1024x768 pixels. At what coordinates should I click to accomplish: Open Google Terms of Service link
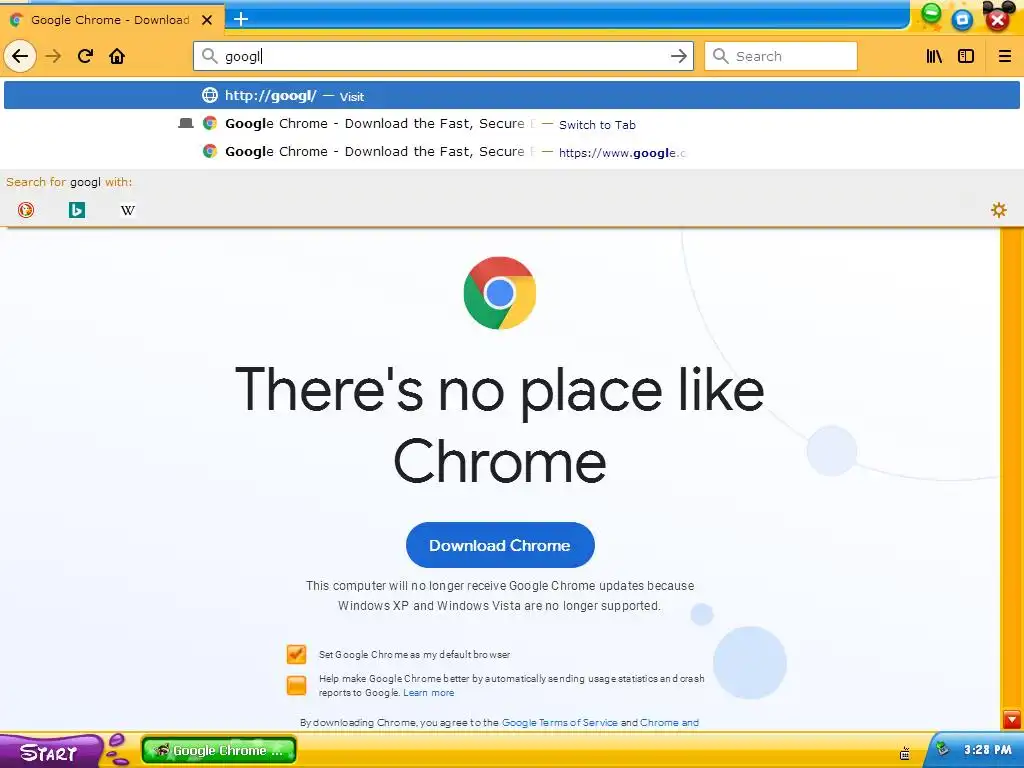(x=560, y=722)
